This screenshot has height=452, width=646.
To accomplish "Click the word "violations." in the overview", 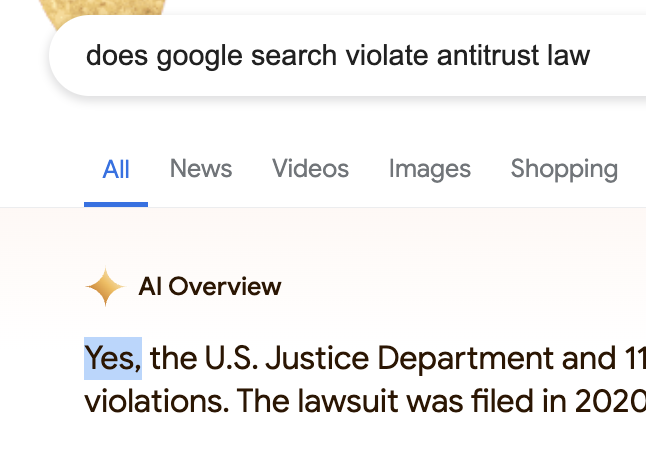I will pos(157,401).
